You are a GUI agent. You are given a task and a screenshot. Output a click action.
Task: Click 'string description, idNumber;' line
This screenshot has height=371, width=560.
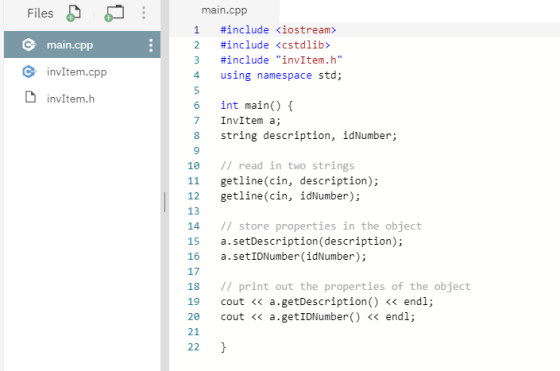point(309,136)
